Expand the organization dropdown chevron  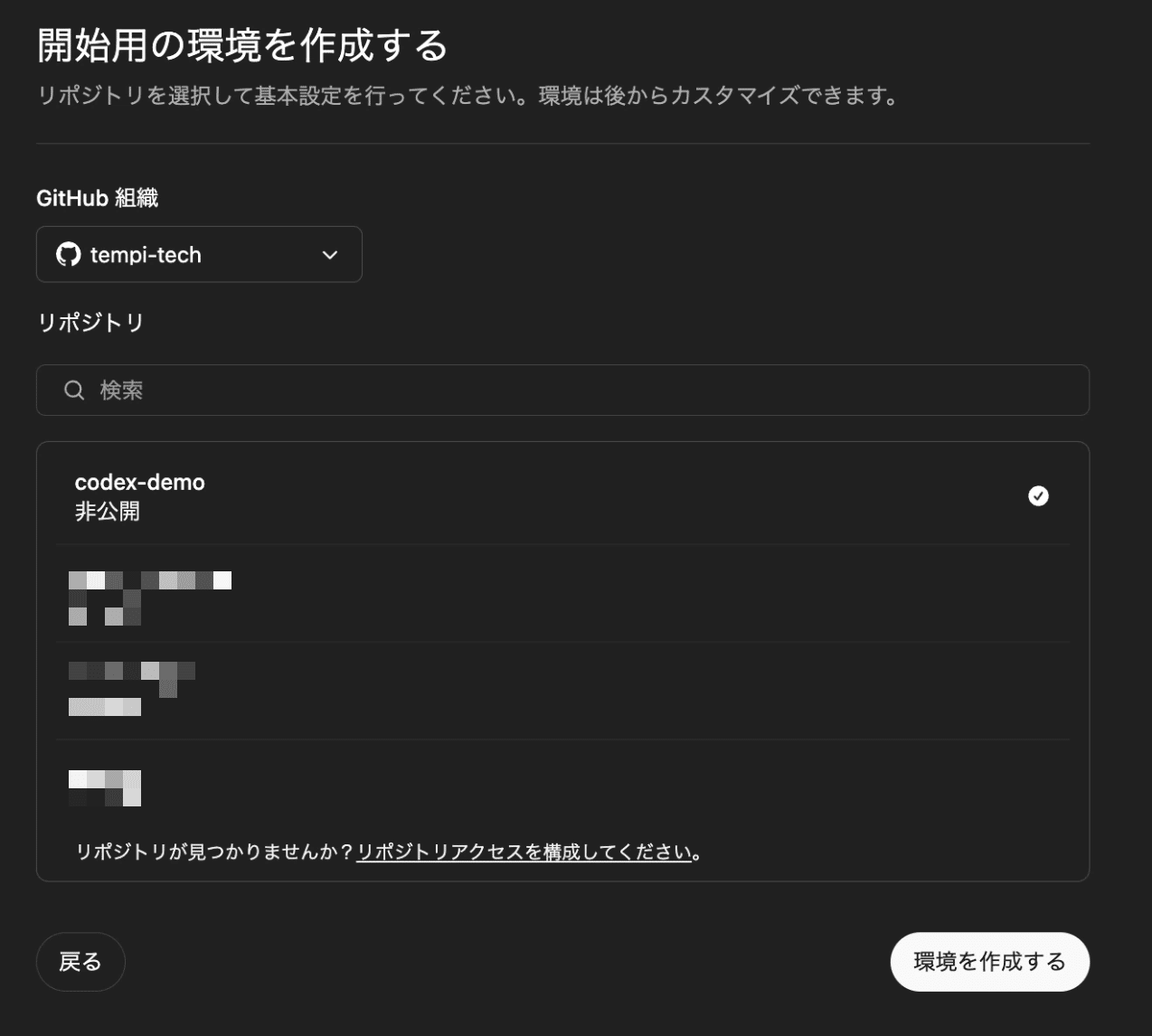(330, 255)
